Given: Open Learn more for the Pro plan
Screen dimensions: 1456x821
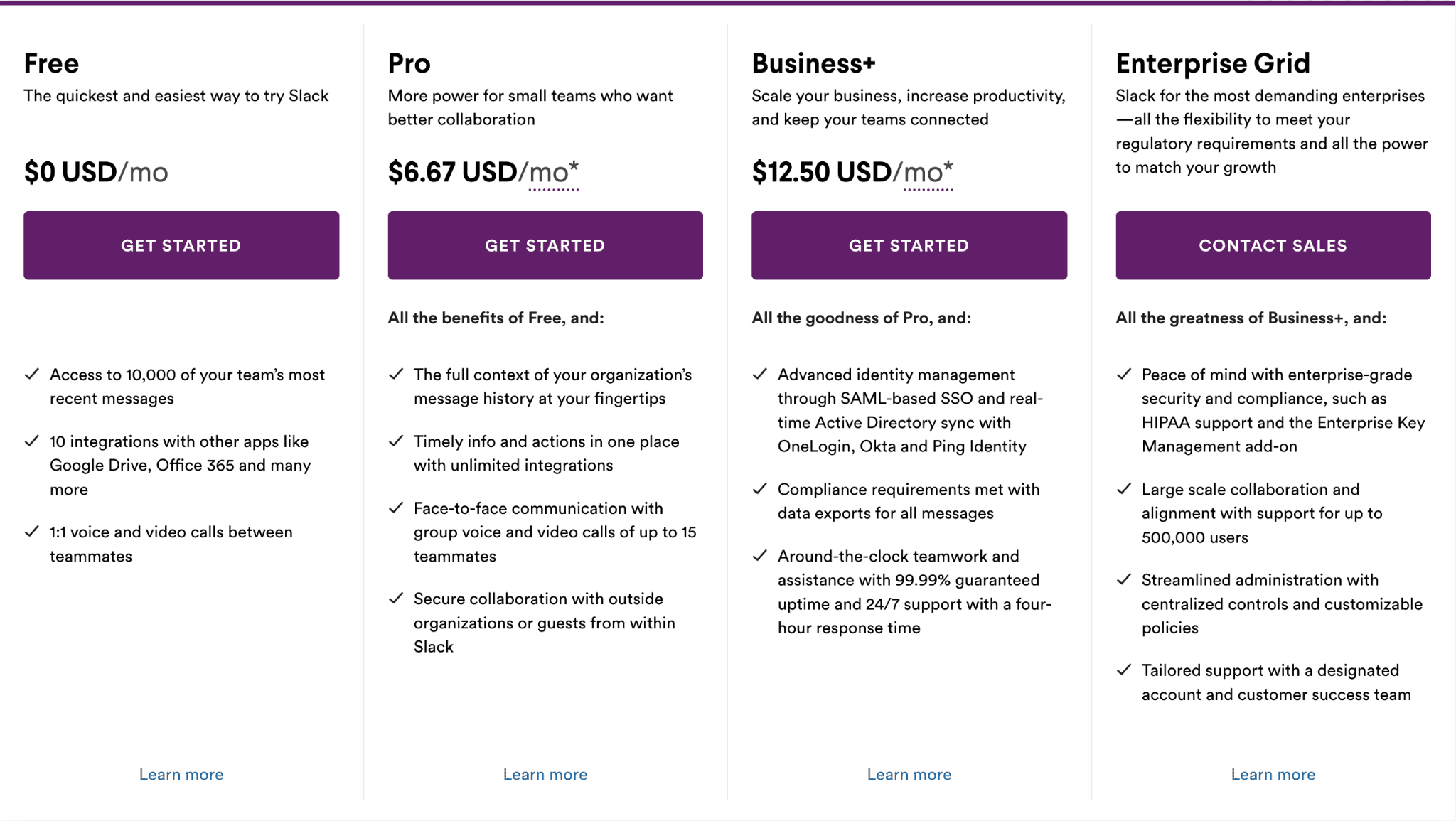Looking at the screenshot, I should pyautogui.click(x=545, y=774).
